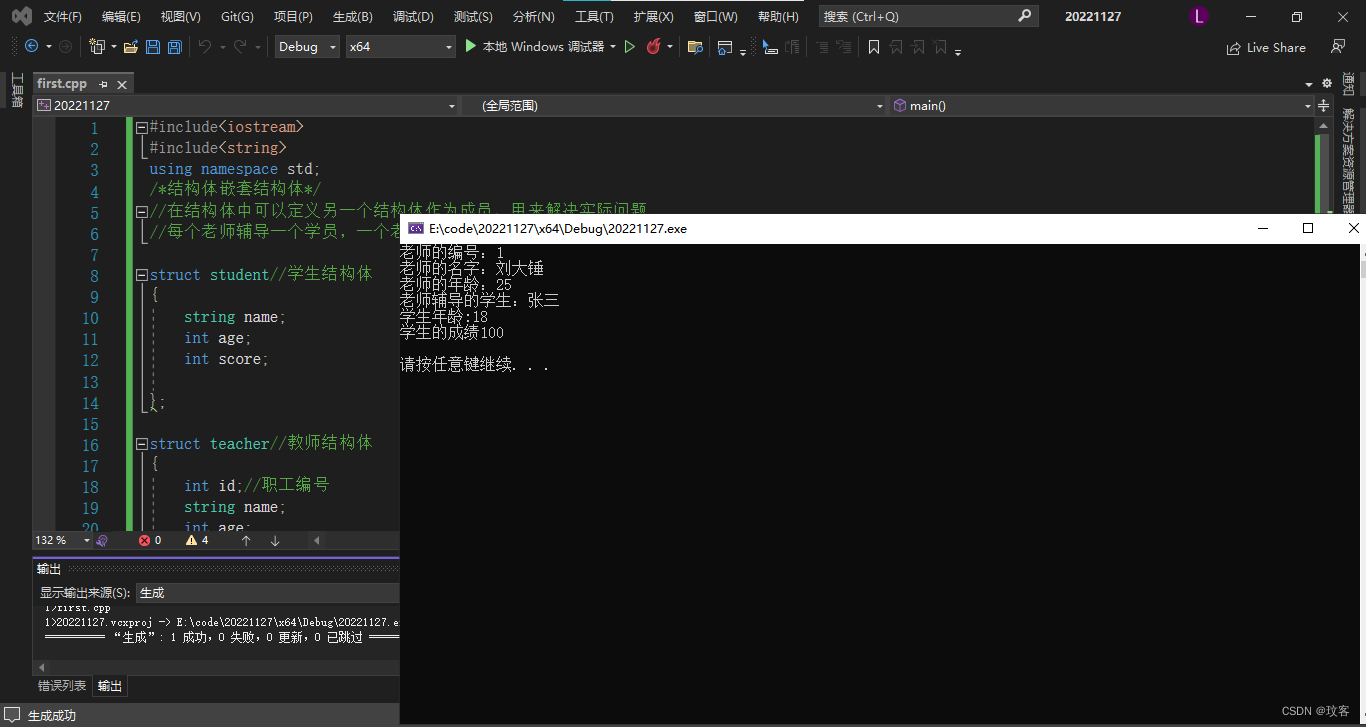This screenshot has width=1366, height=727.
Task: Open the active documents list arrow
Action: [1309, 84]
